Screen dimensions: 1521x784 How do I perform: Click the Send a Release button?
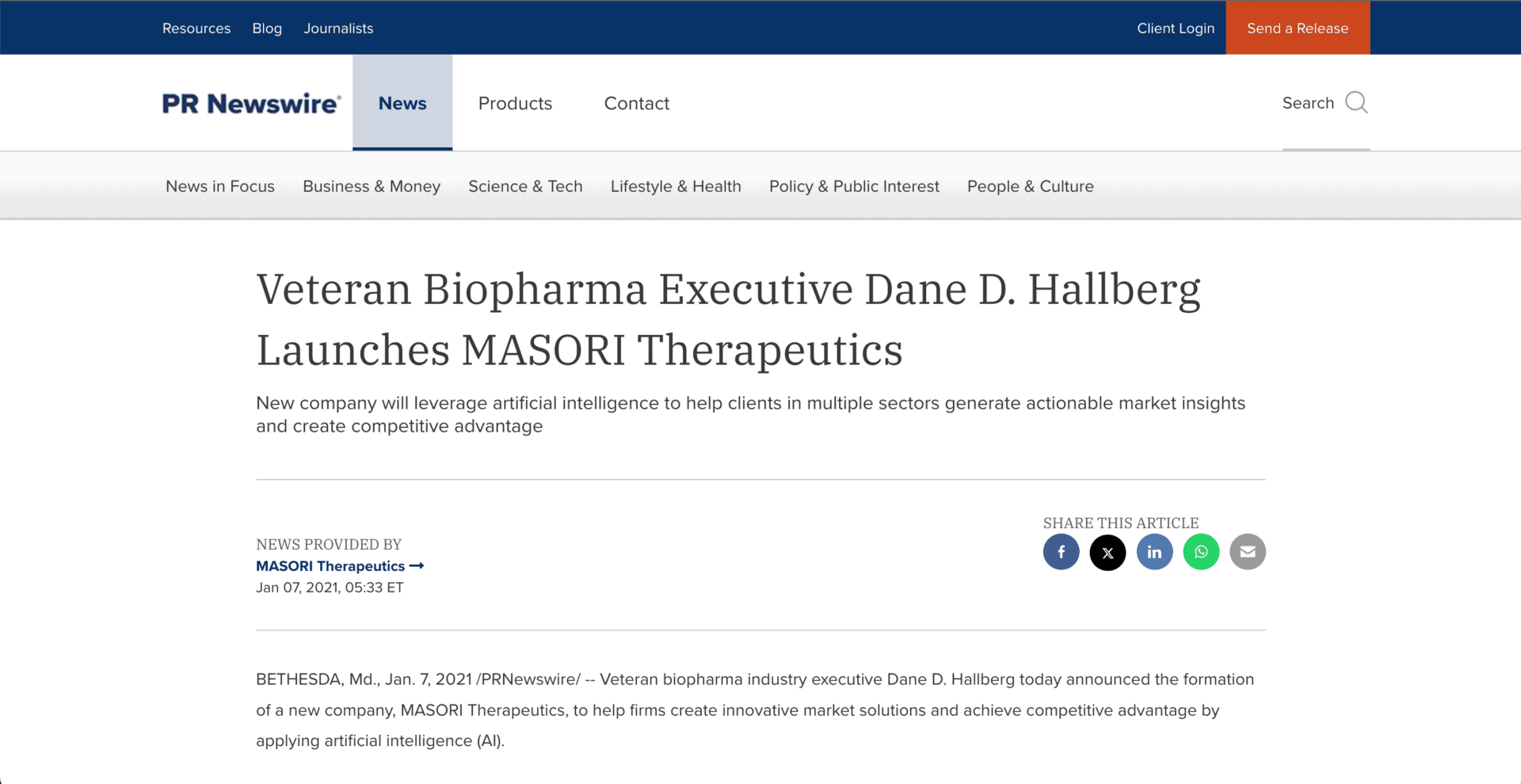point(1298,28)
